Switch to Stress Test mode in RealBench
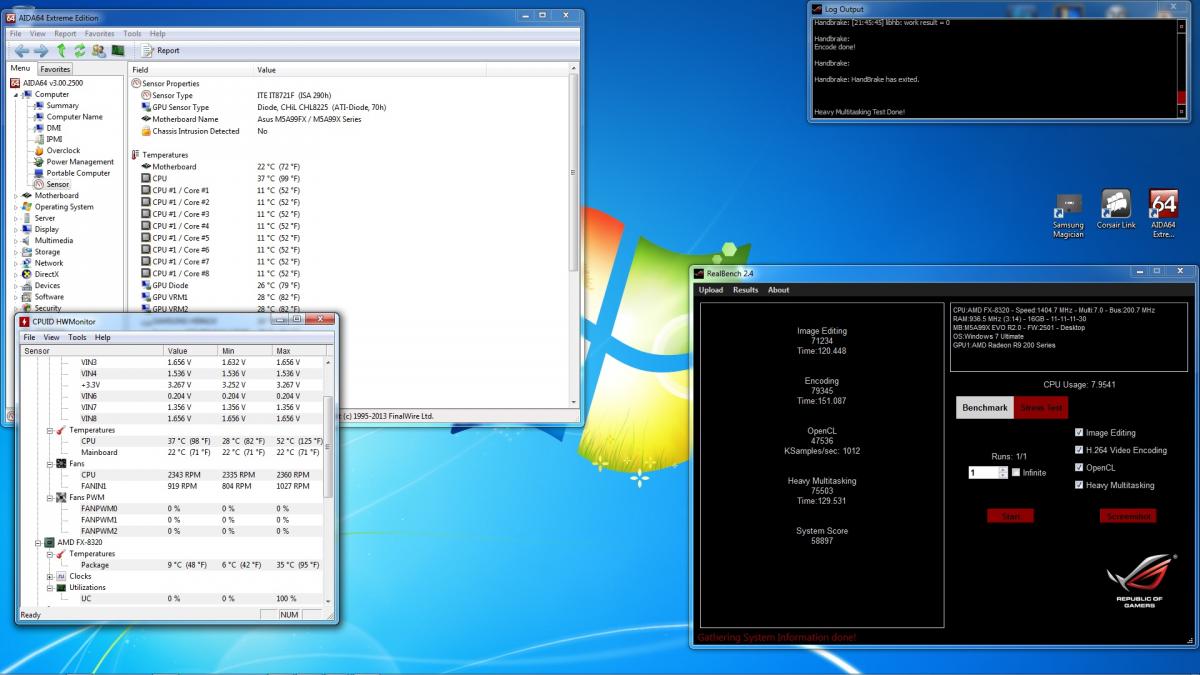The width and height of the screenshot is (1200, 675). pos(1041,408)
